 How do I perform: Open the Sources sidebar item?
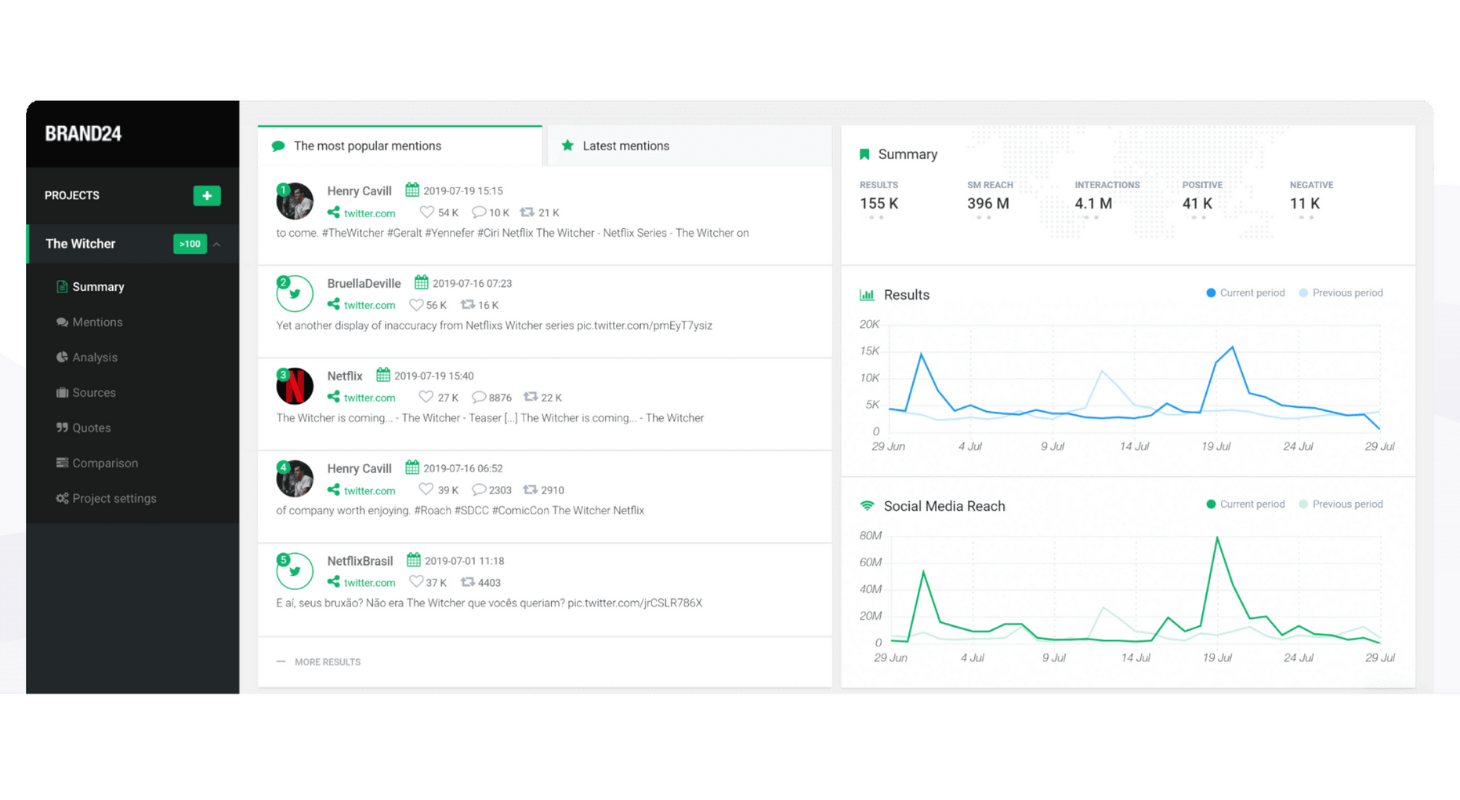point(94,393)
